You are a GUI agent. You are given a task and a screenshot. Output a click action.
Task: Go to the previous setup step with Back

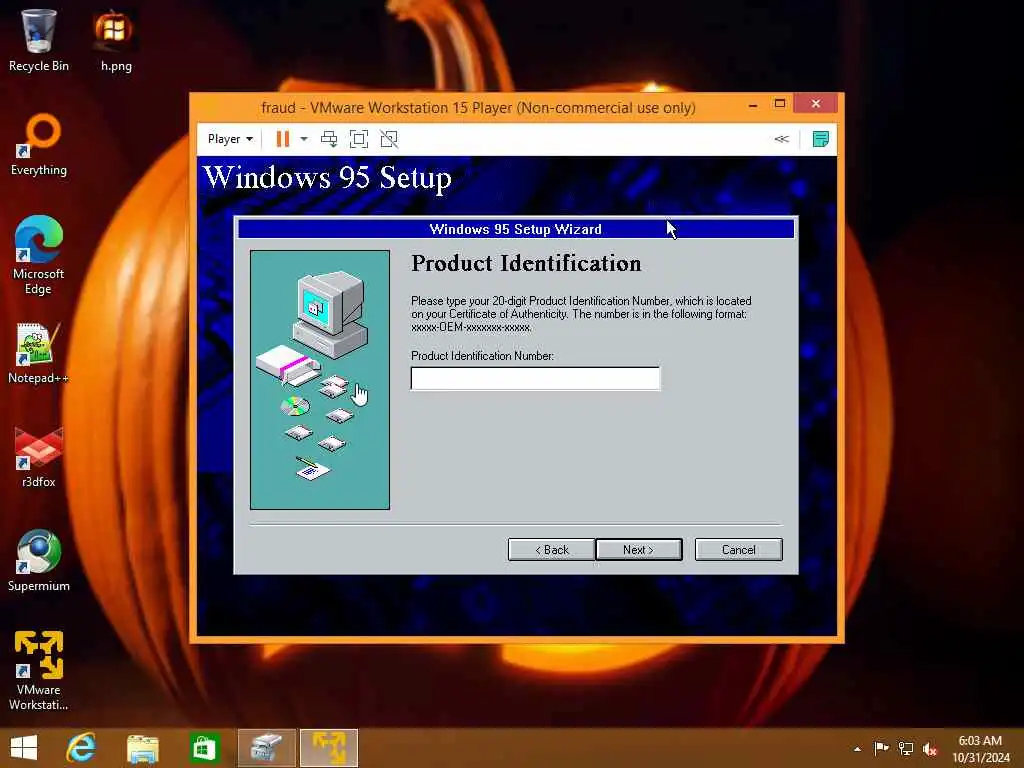click(x=551, y=550)
